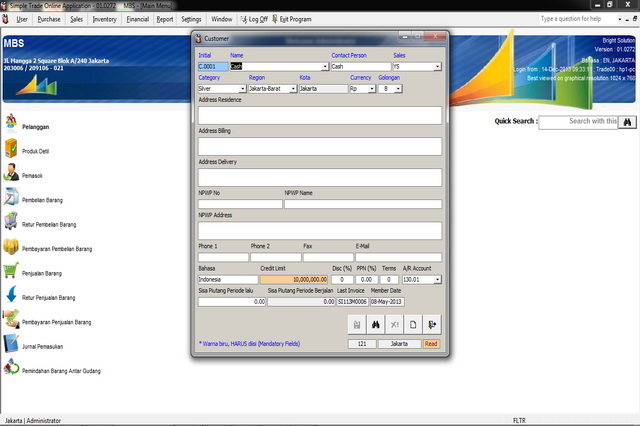Click the Quick Search binoculars button
The height and width of the screenshot is (426, 640).
(628, 122)
